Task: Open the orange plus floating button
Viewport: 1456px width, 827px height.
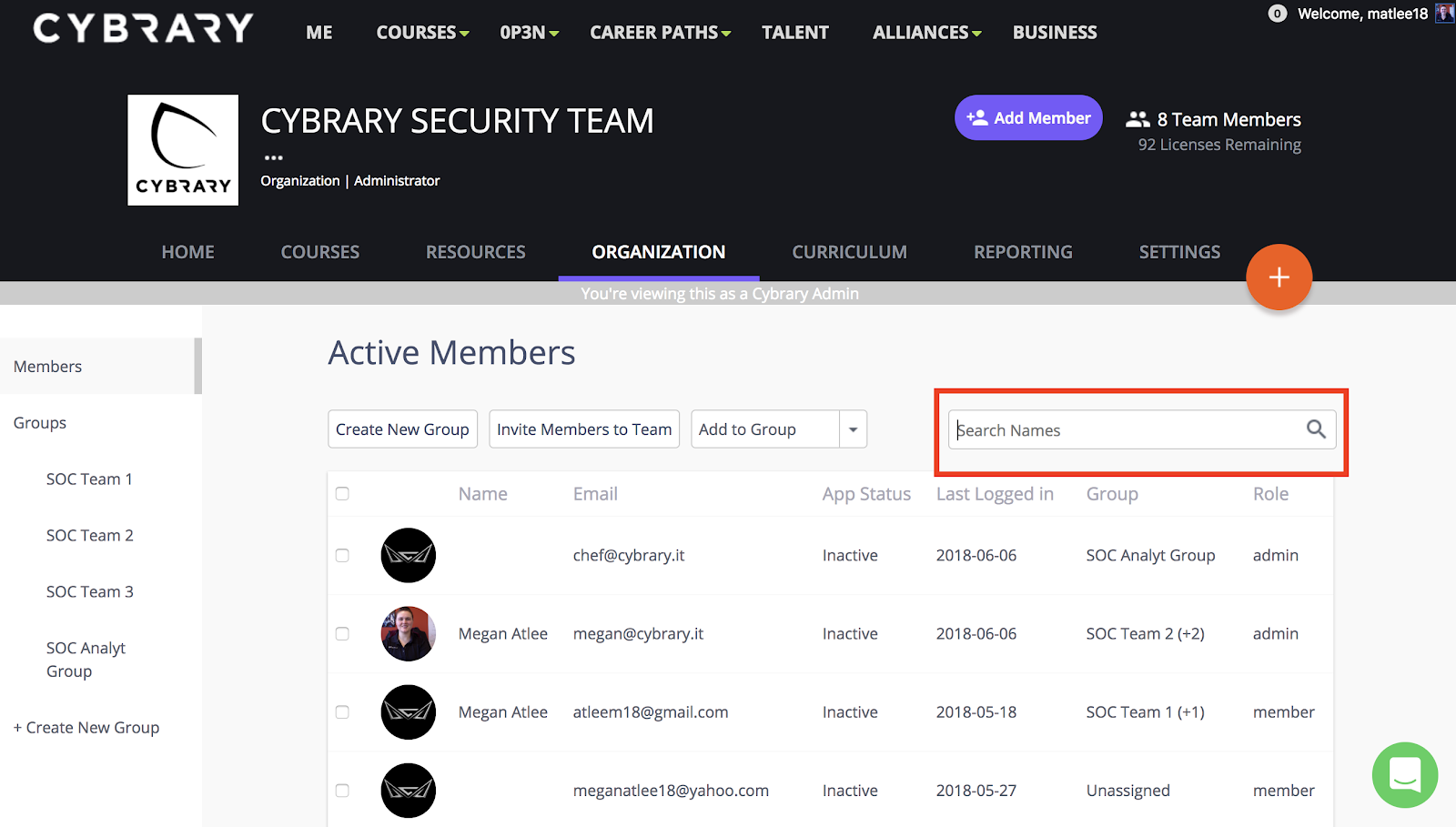Action: pos(1279,277)
